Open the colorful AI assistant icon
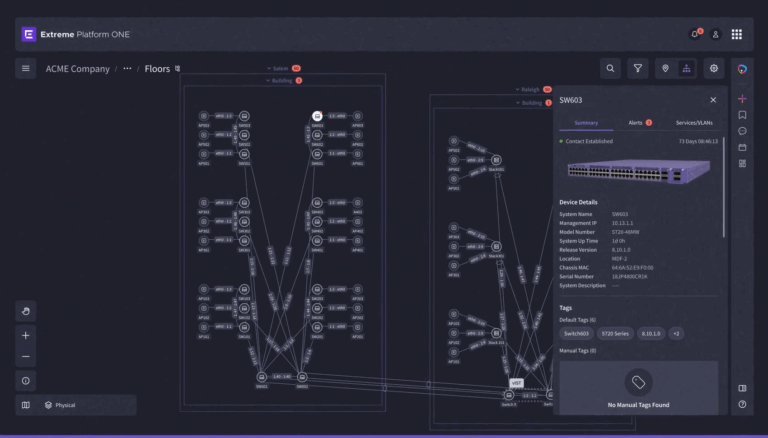768x438 pixels. 742,69
